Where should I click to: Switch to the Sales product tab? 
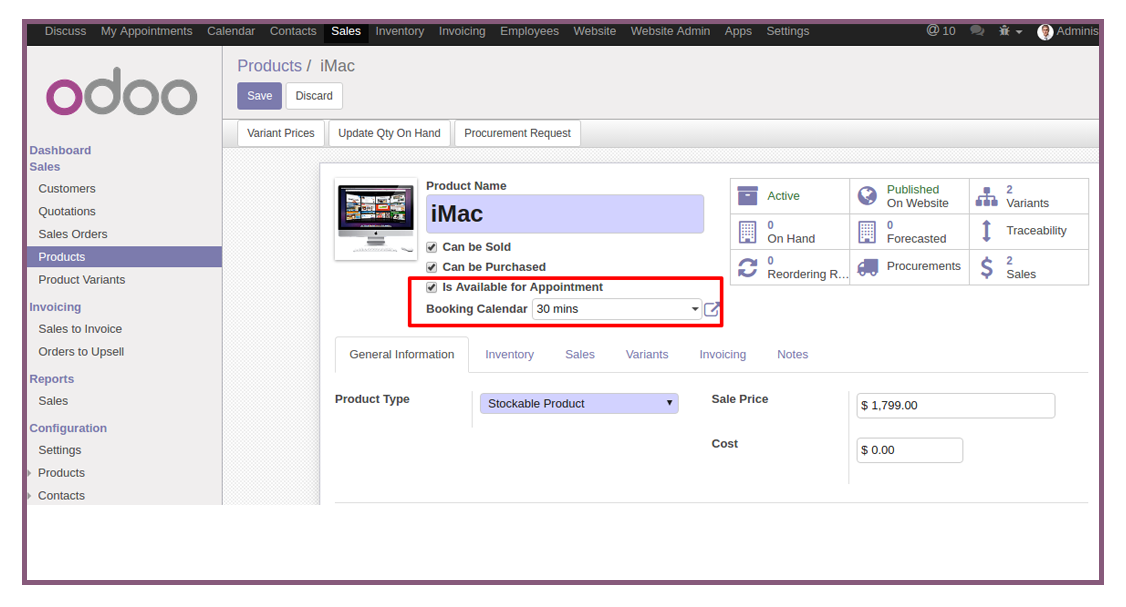(x=580, y=354)
